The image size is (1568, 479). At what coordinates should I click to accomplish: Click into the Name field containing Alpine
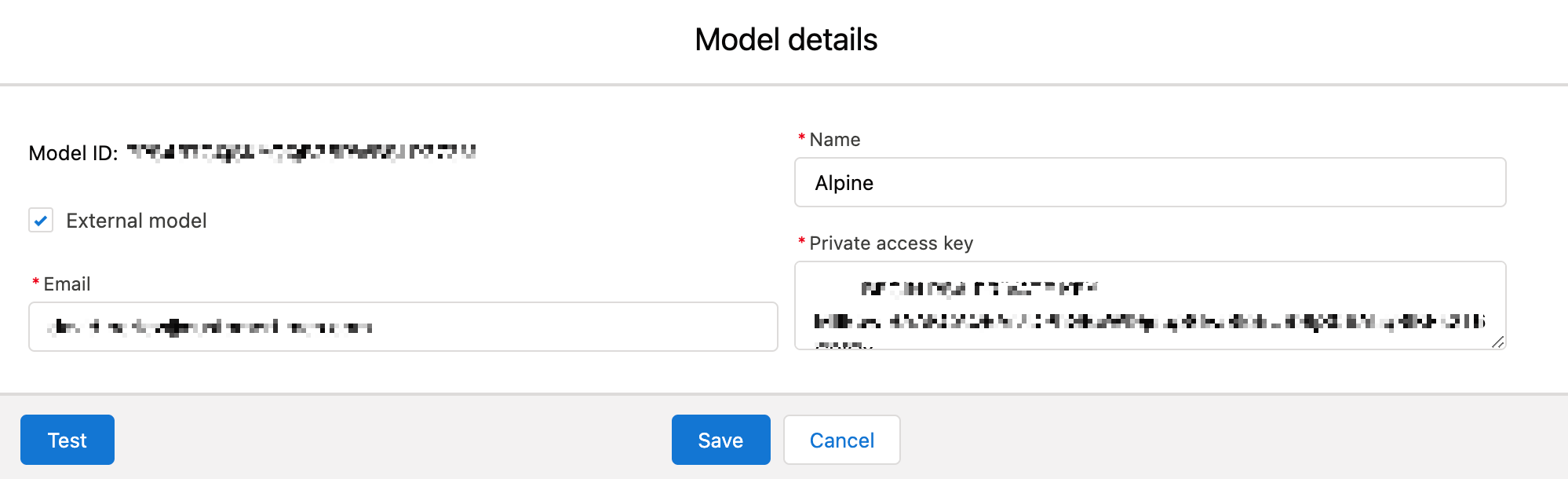(1150, 183)
